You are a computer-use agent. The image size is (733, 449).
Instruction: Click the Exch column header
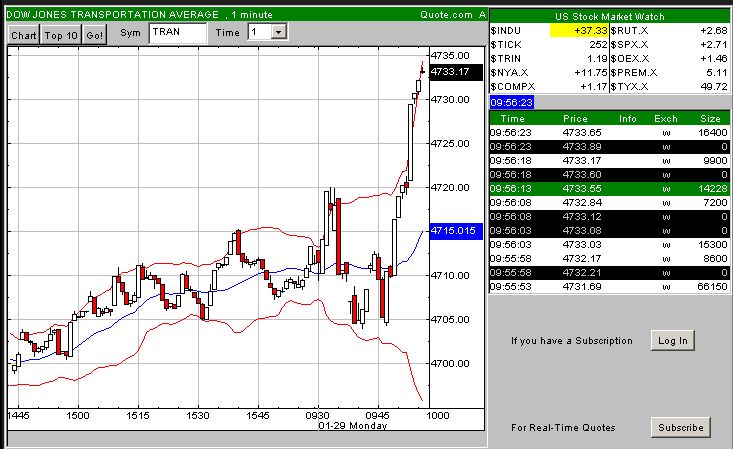point(666,119)
